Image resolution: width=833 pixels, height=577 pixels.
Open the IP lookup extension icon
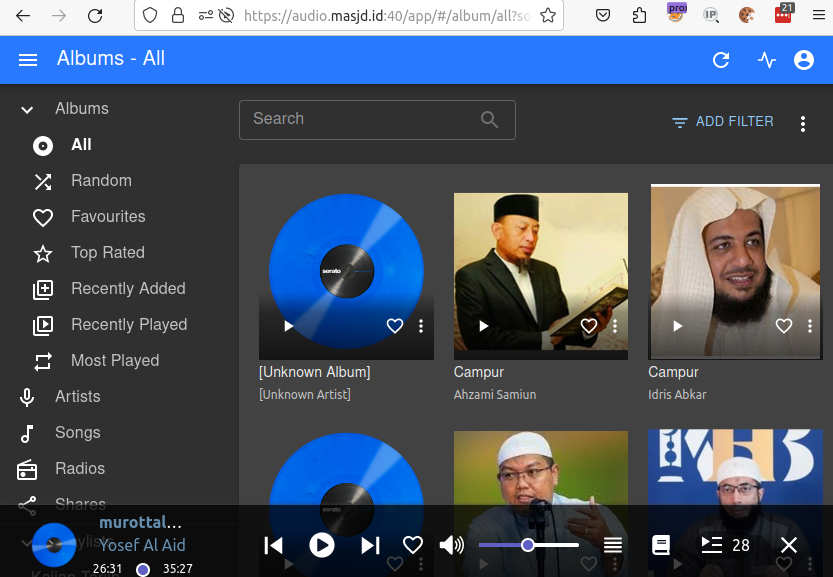[x=710, y=15]
